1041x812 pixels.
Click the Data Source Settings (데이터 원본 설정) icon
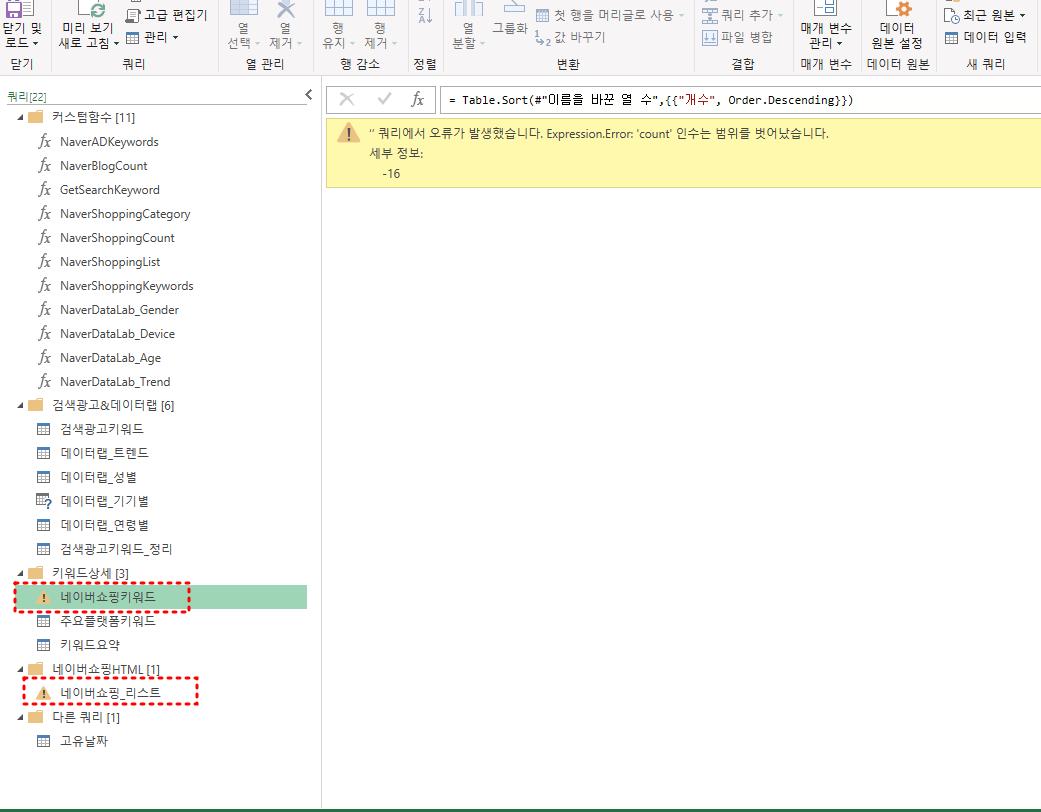897,10
